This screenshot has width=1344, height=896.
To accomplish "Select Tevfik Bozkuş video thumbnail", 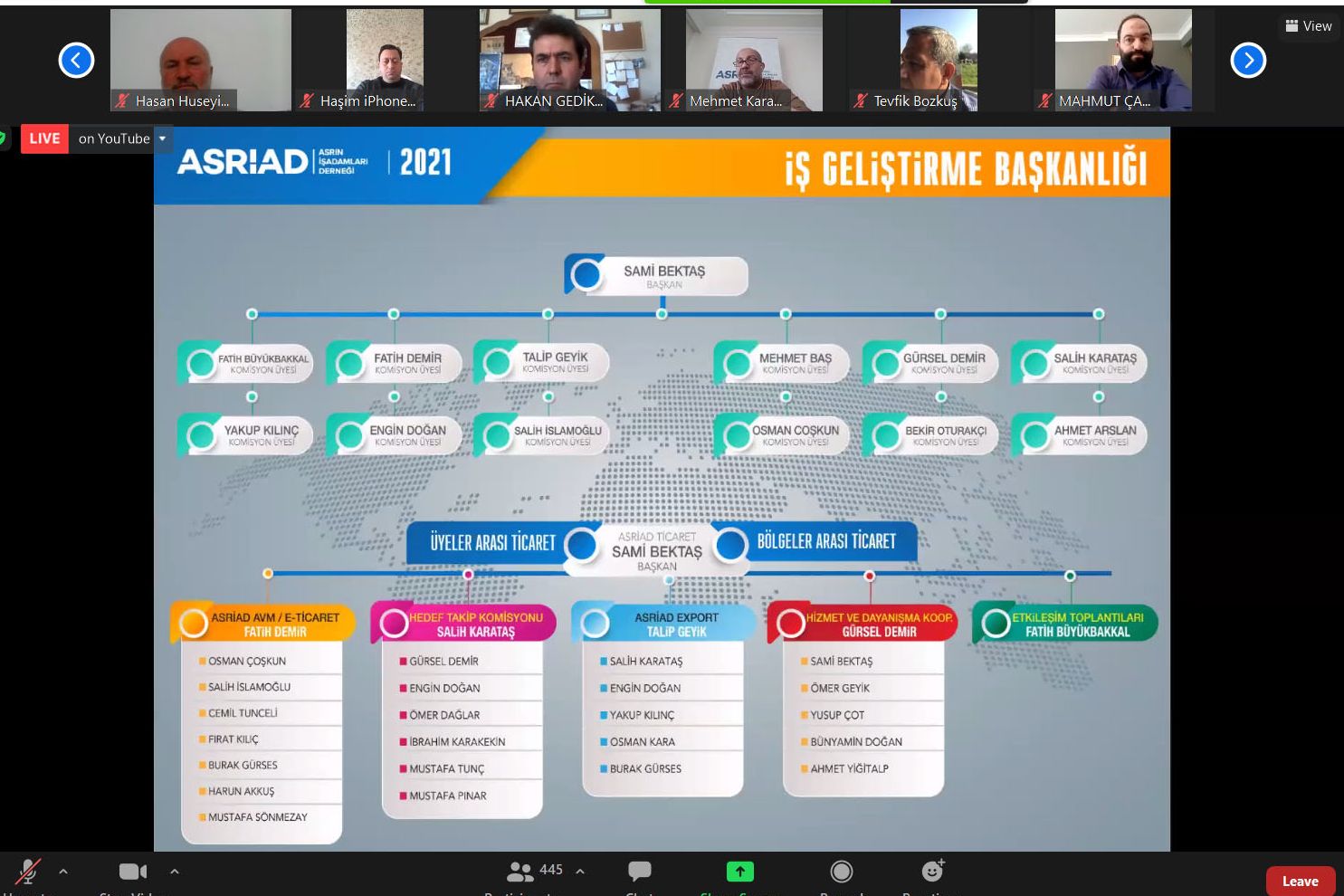I will (x=939, y=60).
